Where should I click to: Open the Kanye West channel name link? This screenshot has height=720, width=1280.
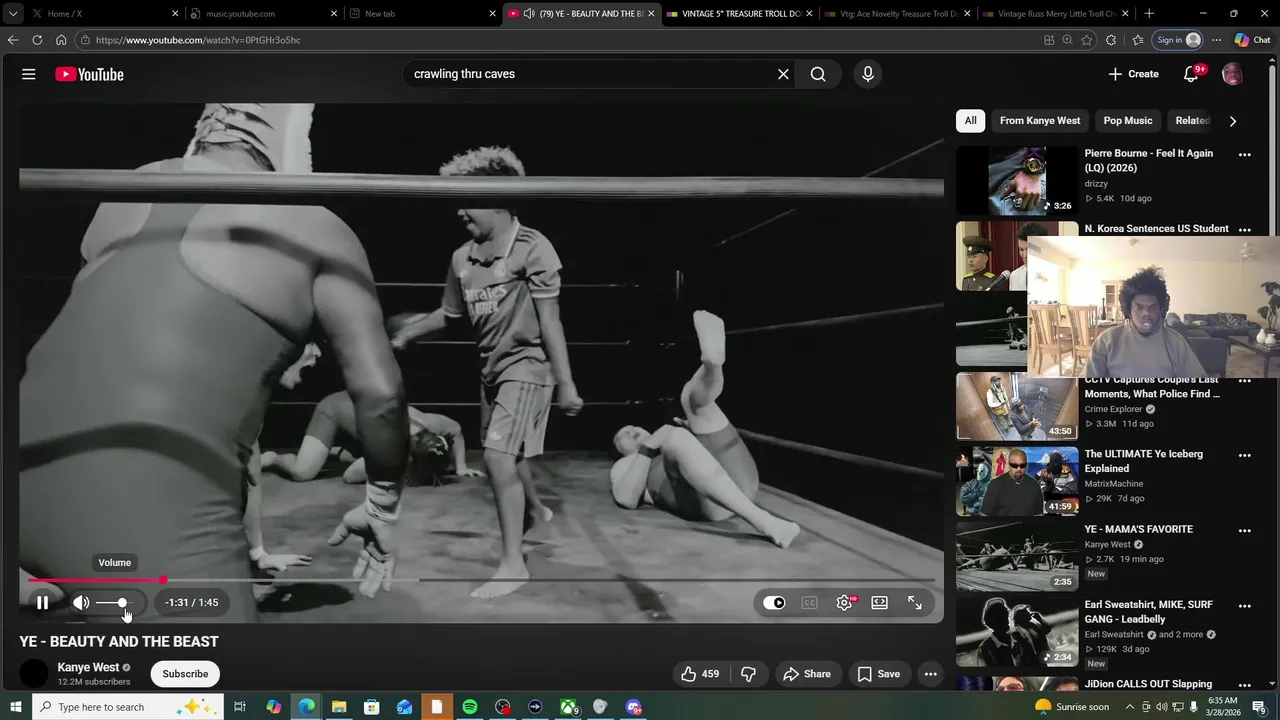click(88, 667)
